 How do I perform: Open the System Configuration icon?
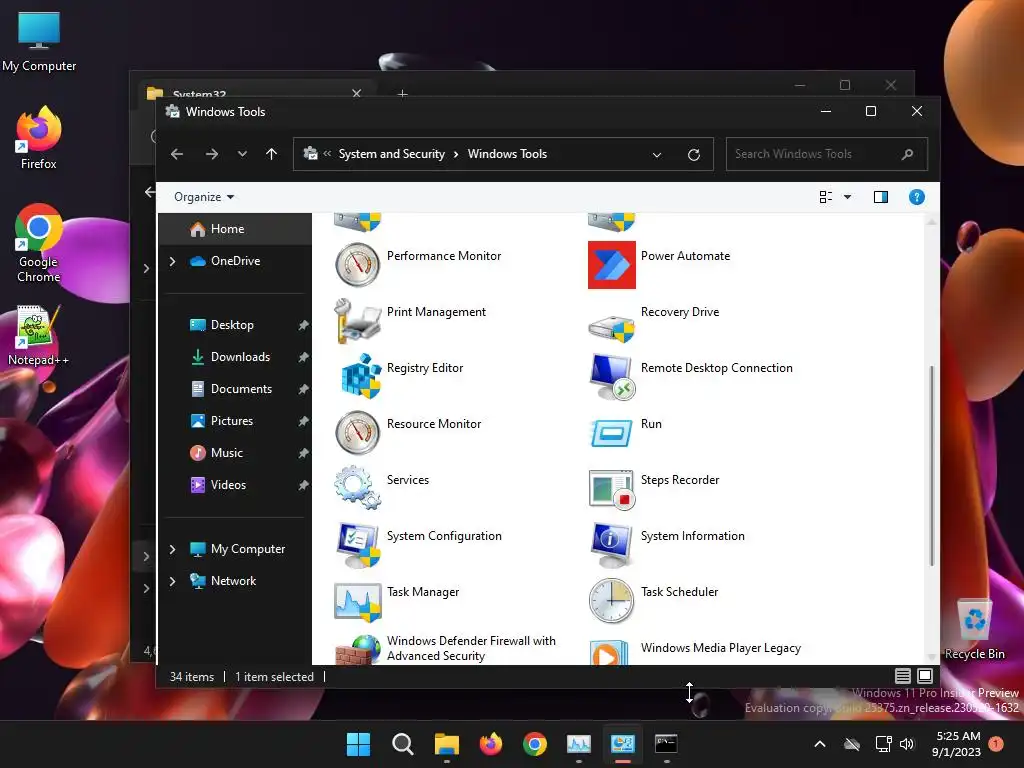(x=358, y=545)
